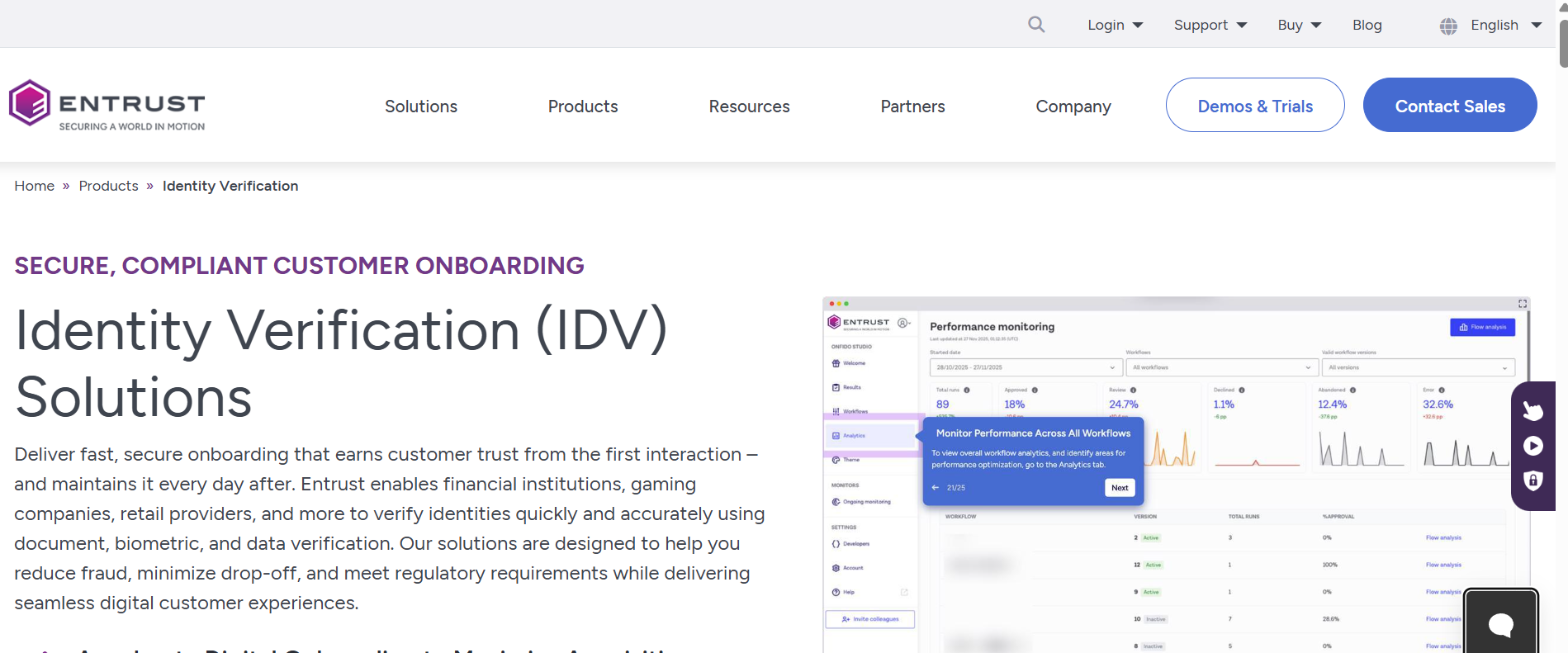Select Theme in the demo sidebar
Screen dimensions: 1568x653
pyautogui.click(x=846, y=460)
